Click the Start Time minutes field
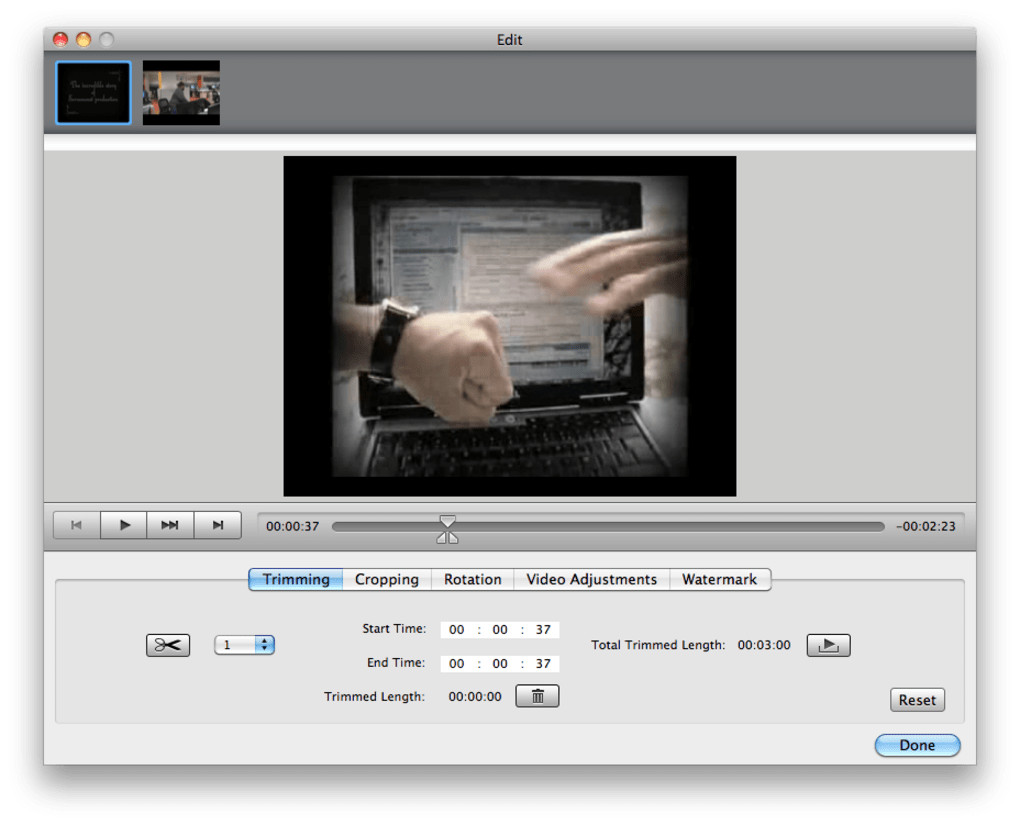The image size is (1020, 825). [500, 630]
